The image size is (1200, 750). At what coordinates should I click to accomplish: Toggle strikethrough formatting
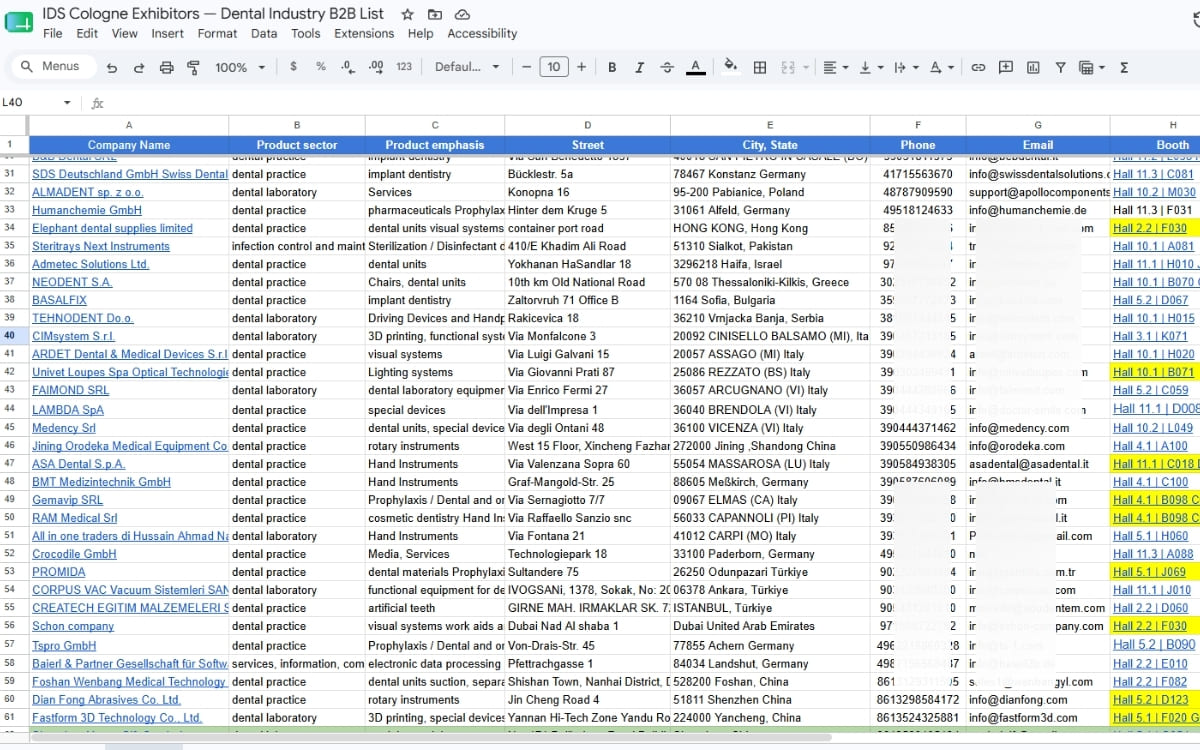point(667,67)
